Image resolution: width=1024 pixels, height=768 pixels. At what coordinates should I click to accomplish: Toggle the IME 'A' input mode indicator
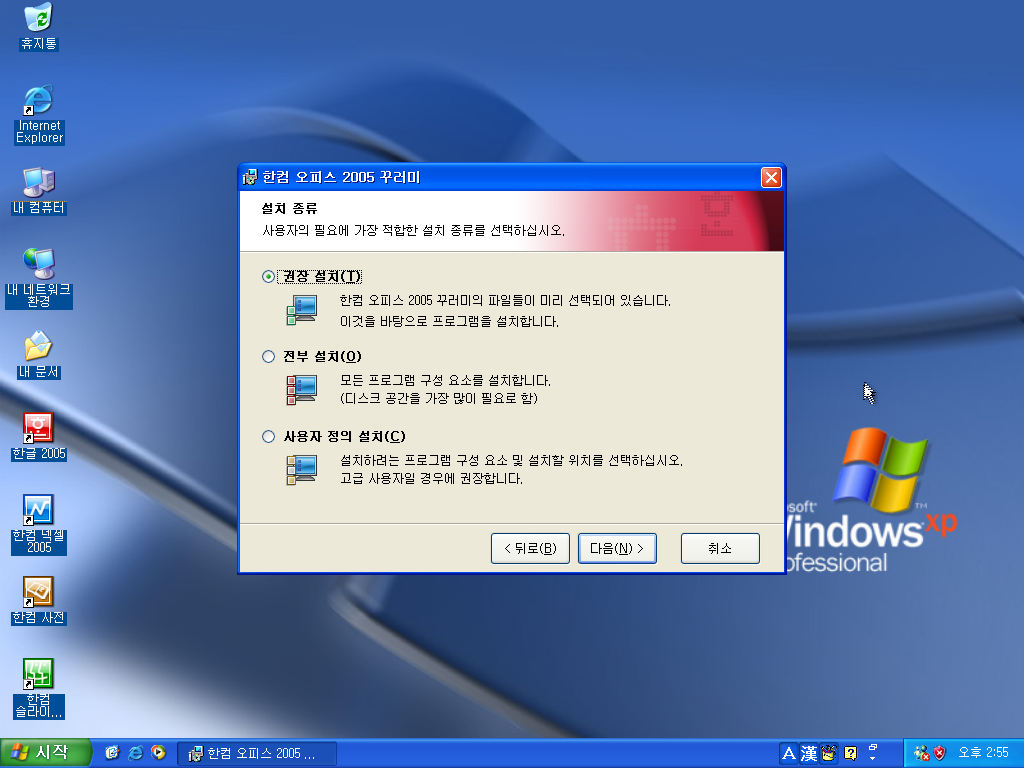point(789,754)
